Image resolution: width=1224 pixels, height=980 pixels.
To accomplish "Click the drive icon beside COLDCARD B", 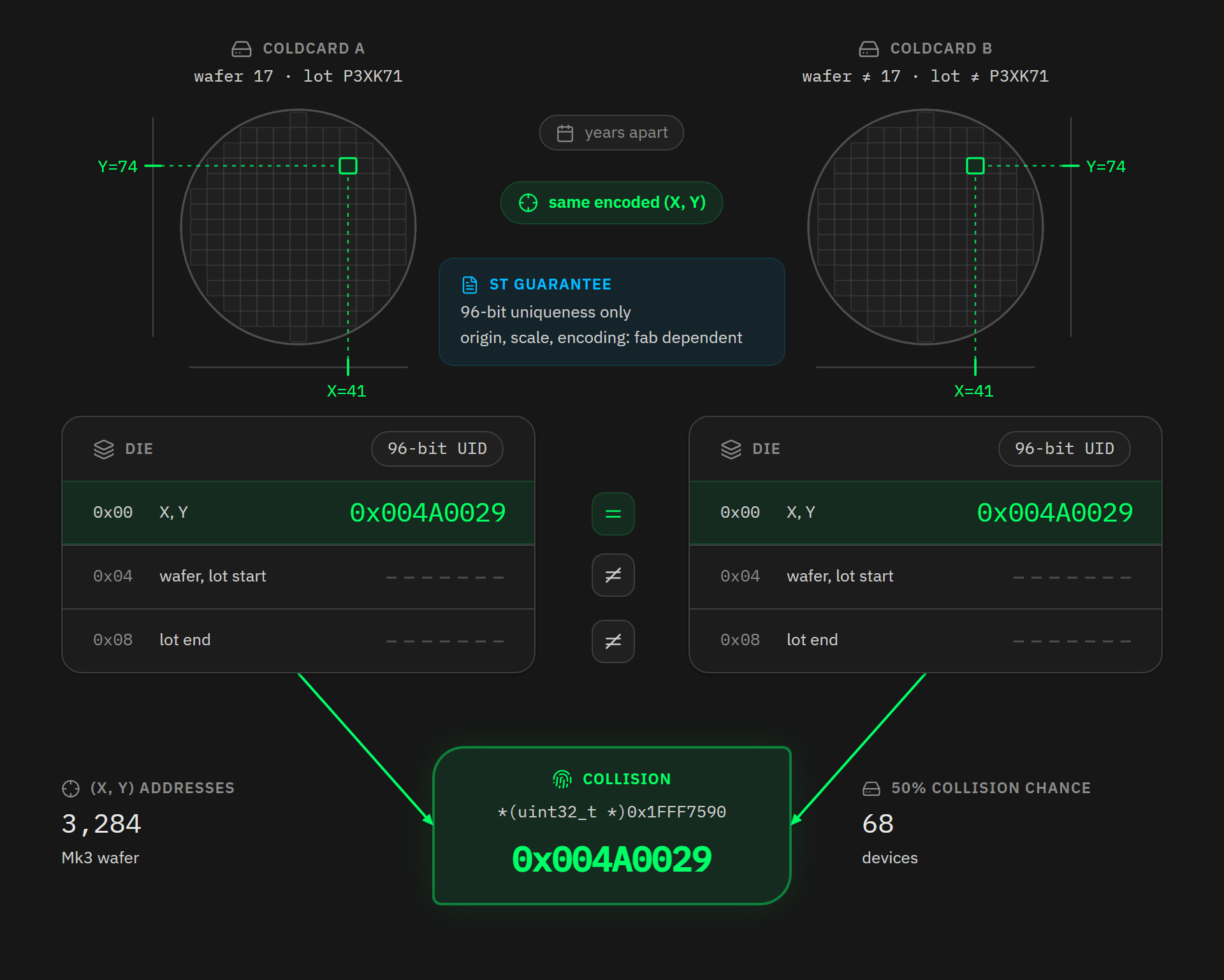I will click(x=869, y=49).
